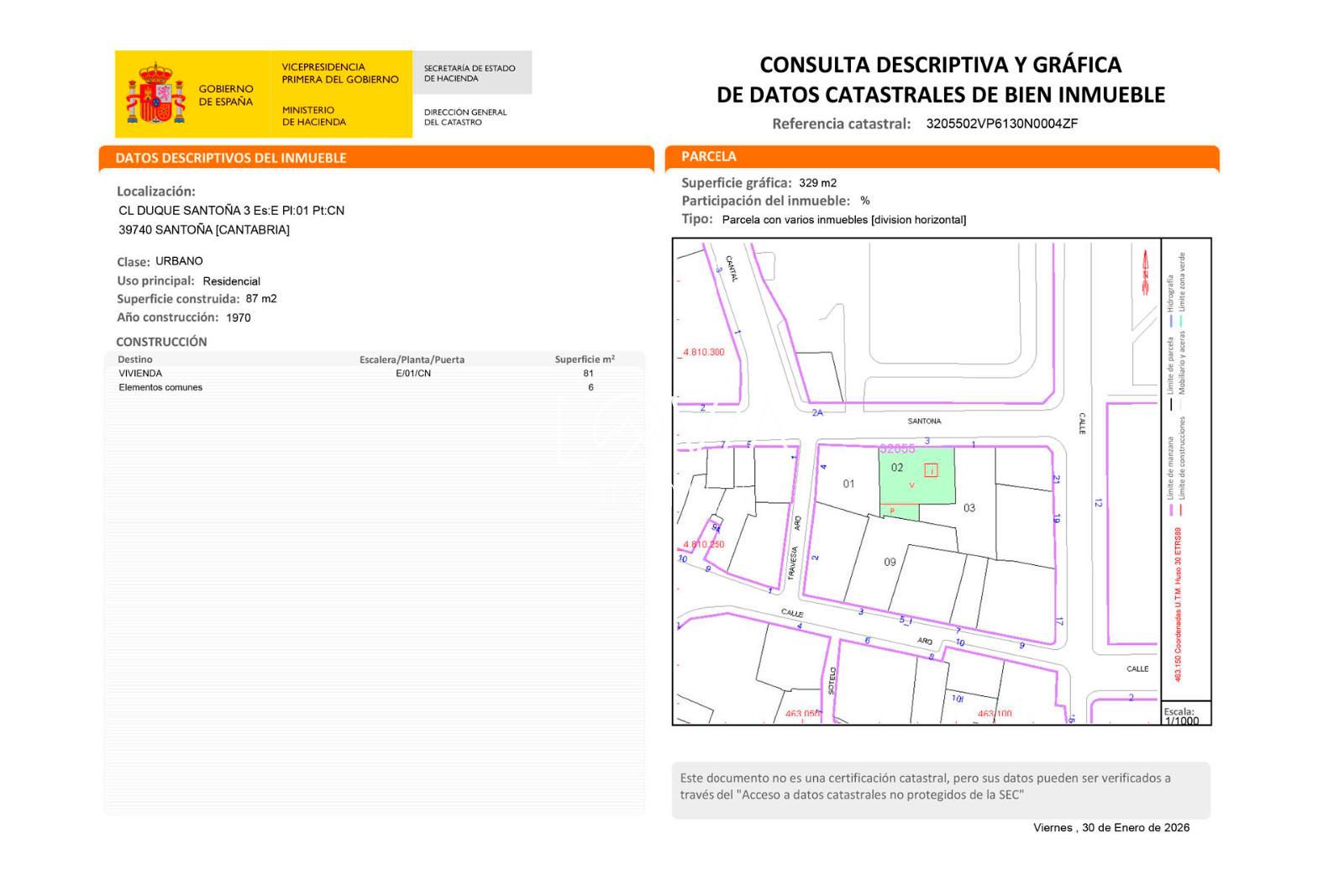Select the green highlighted parcel 02
This screenshot has height=896, width=1344.
916,474
